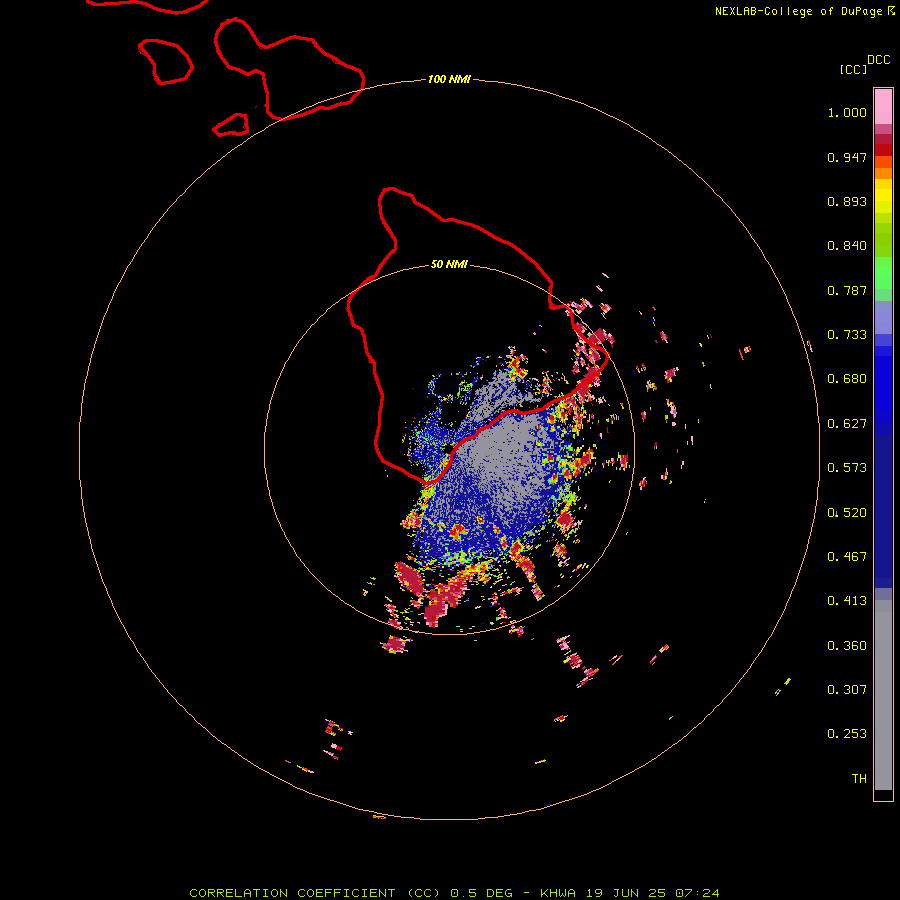Click the 0.680 scale value
The image size is (900, 900).
(x=847, y=379)
